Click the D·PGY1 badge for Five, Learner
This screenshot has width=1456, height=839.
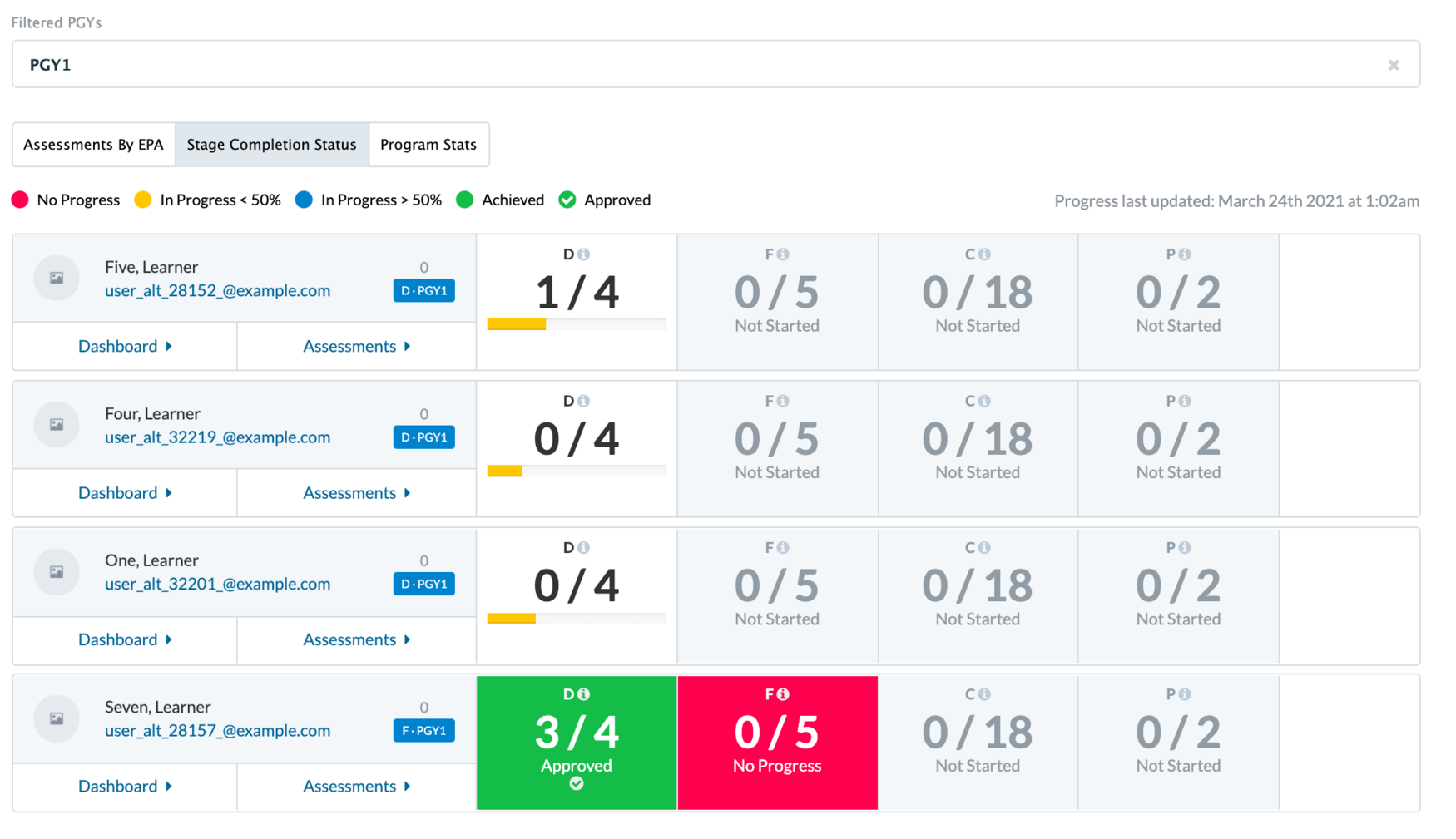click(423, 290)
